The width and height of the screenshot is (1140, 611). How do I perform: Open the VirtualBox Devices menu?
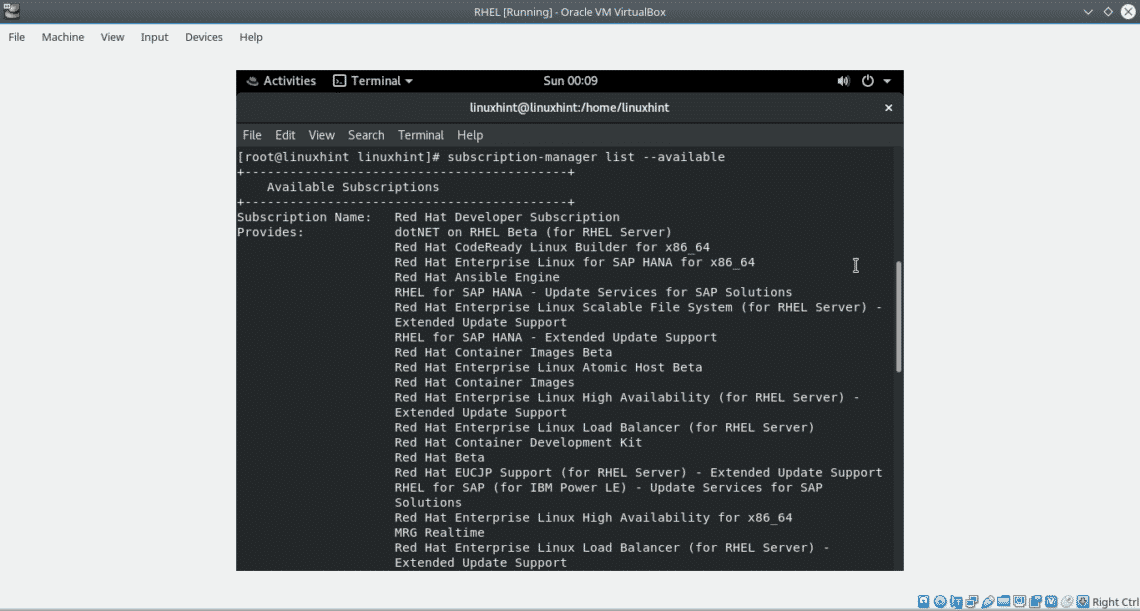click(x=204, y=37)
